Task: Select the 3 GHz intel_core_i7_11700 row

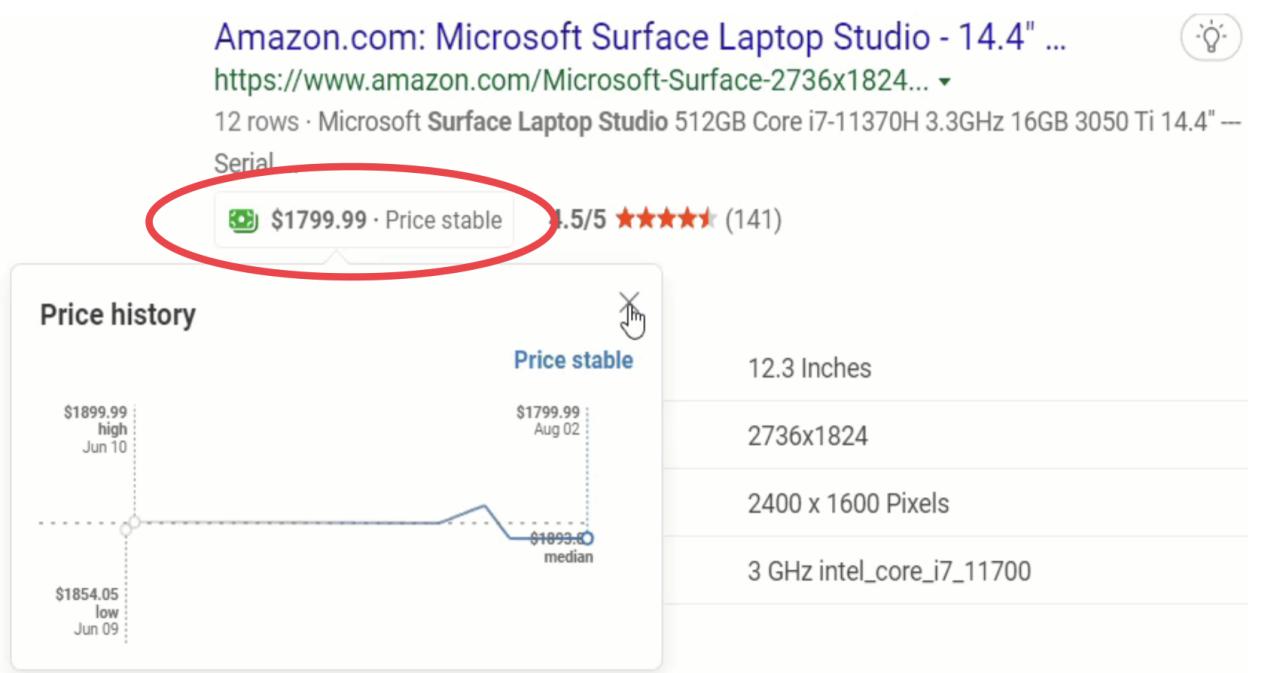Action: (889, 572)
